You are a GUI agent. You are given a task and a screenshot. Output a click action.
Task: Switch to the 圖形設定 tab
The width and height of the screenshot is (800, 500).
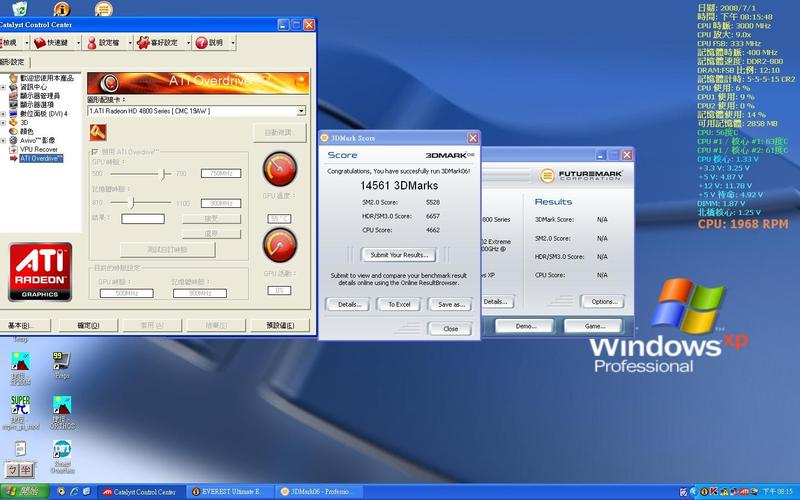tap(13, 62)
